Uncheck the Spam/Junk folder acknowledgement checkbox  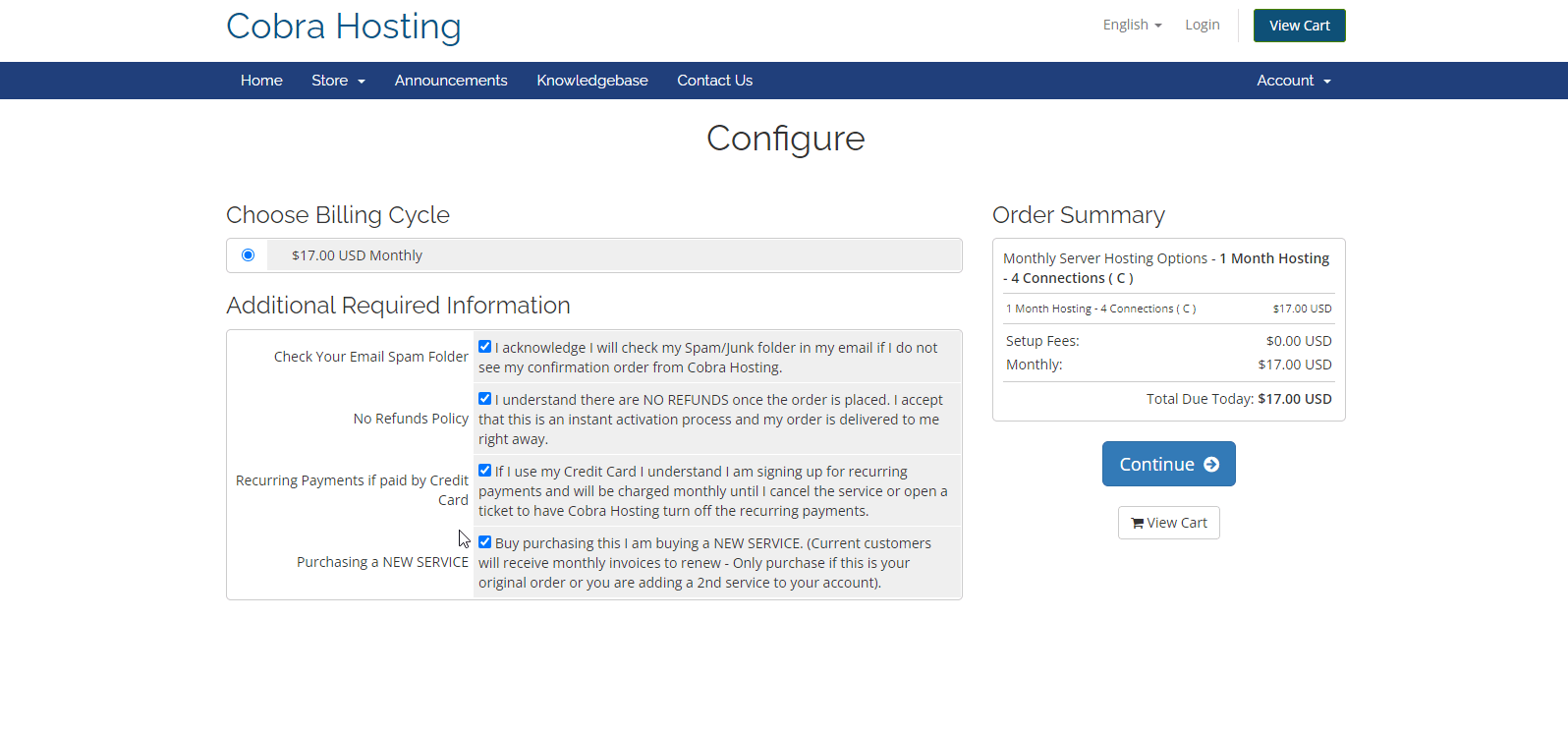coord(484,347)
